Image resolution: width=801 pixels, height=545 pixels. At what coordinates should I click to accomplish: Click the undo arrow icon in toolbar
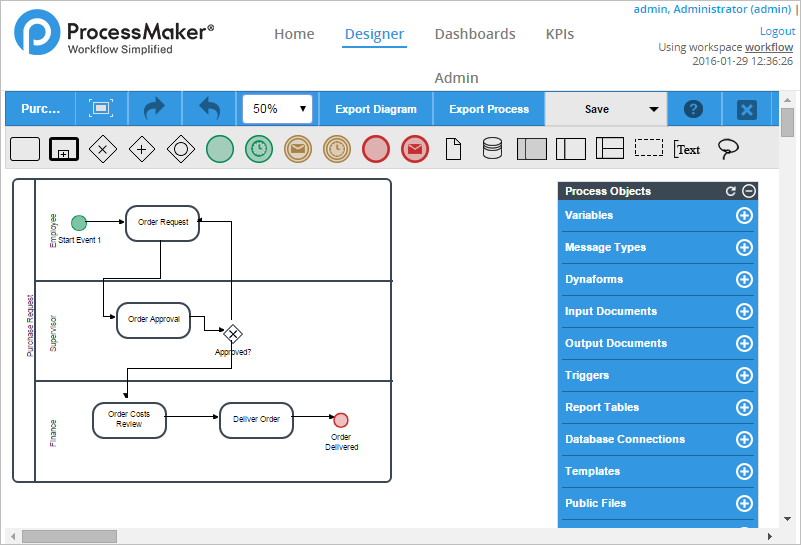[x=209, y=109]
